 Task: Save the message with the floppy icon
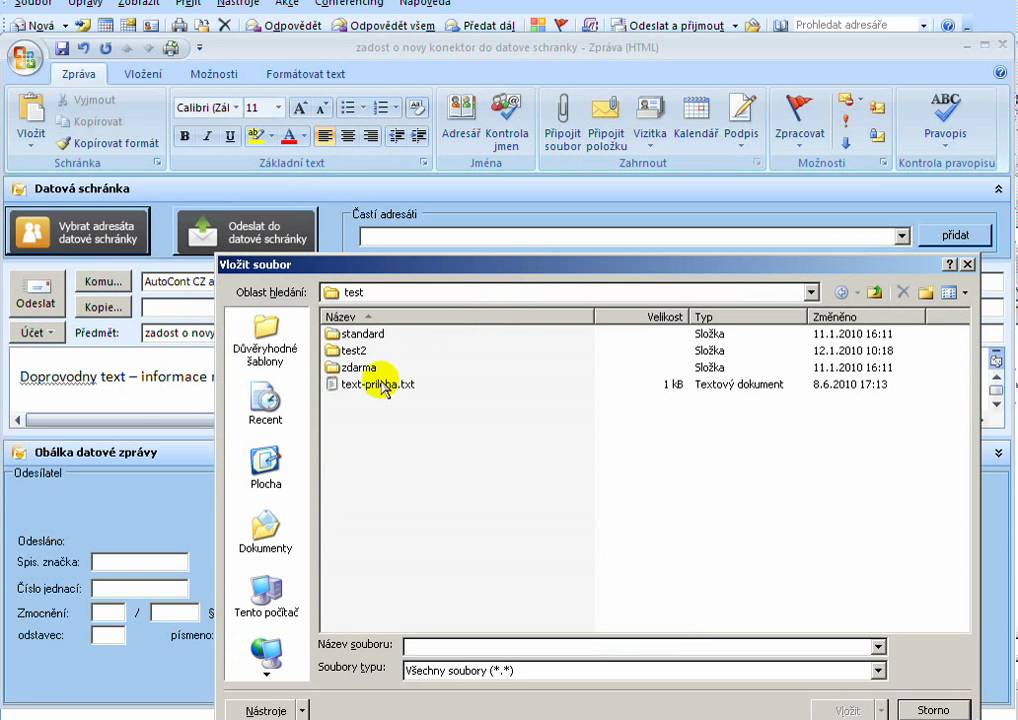pos(62,48)
